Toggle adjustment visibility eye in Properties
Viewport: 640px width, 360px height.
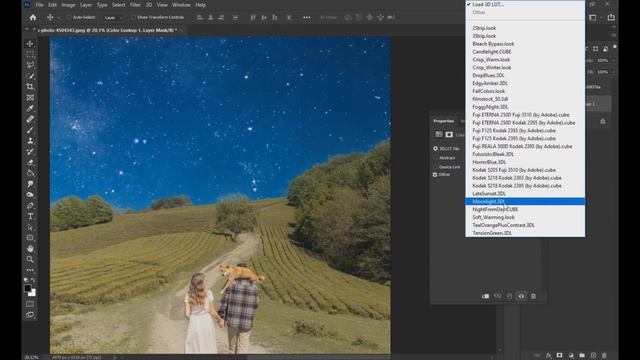[x=521, y=296]
